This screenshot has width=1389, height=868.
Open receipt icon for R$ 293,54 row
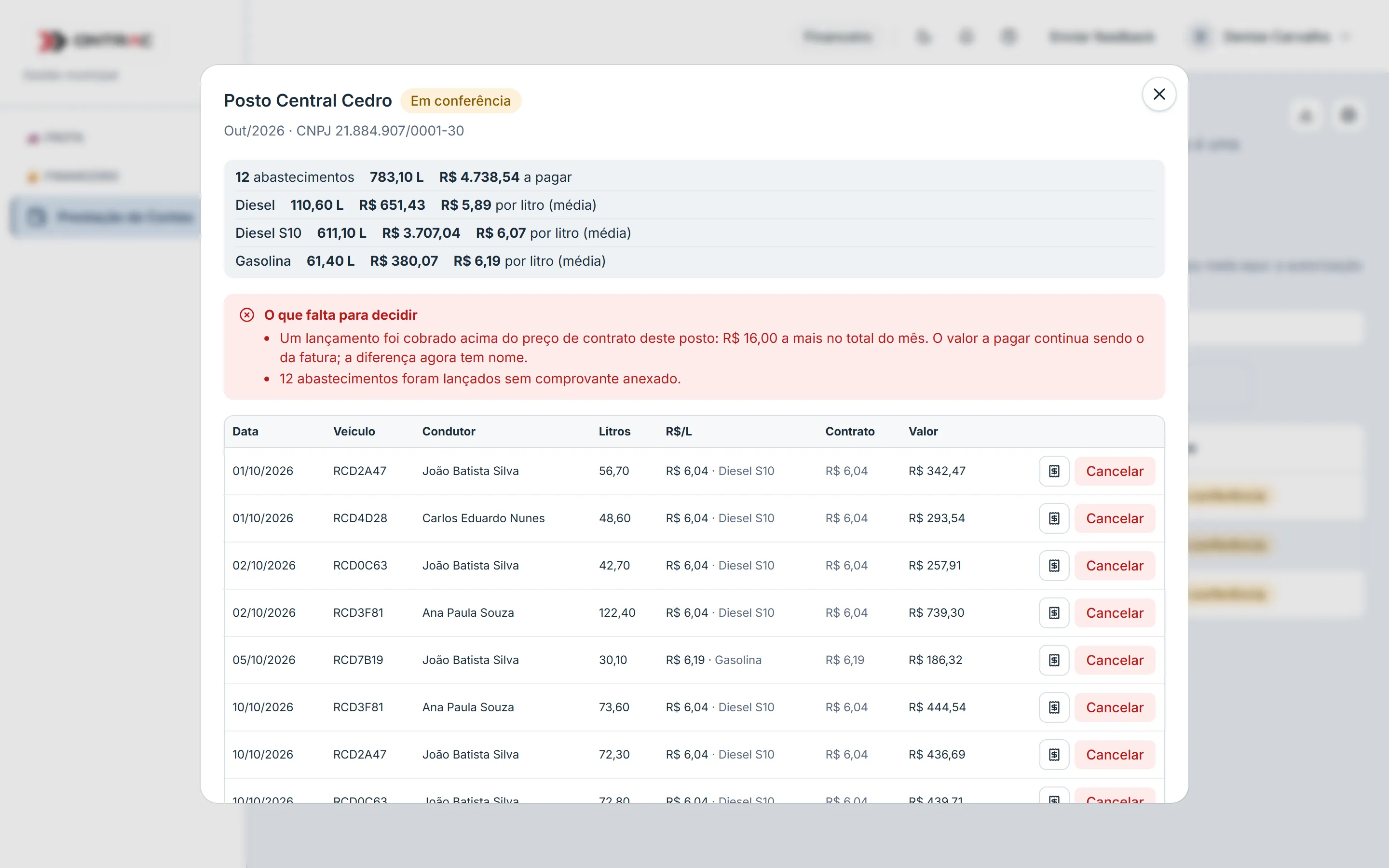[1054, 518]
